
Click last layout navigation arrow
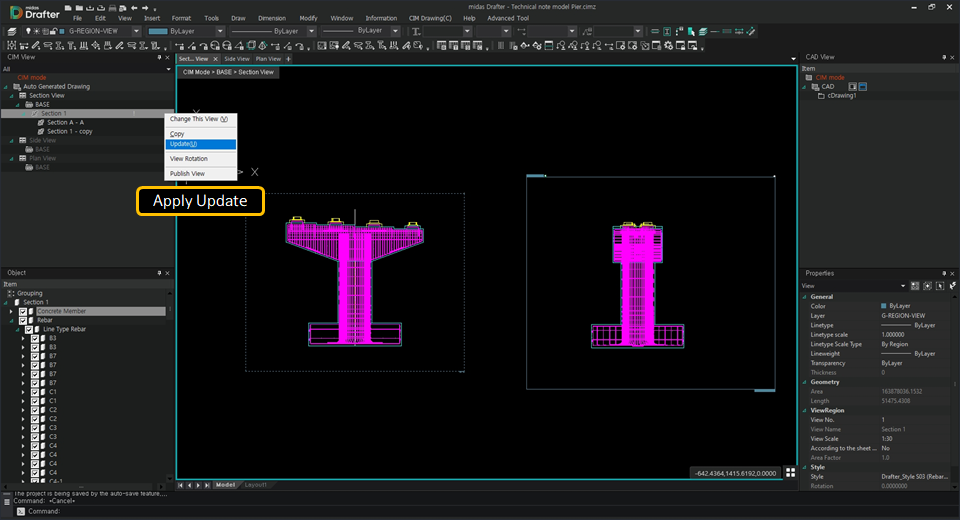click(207, 485)
